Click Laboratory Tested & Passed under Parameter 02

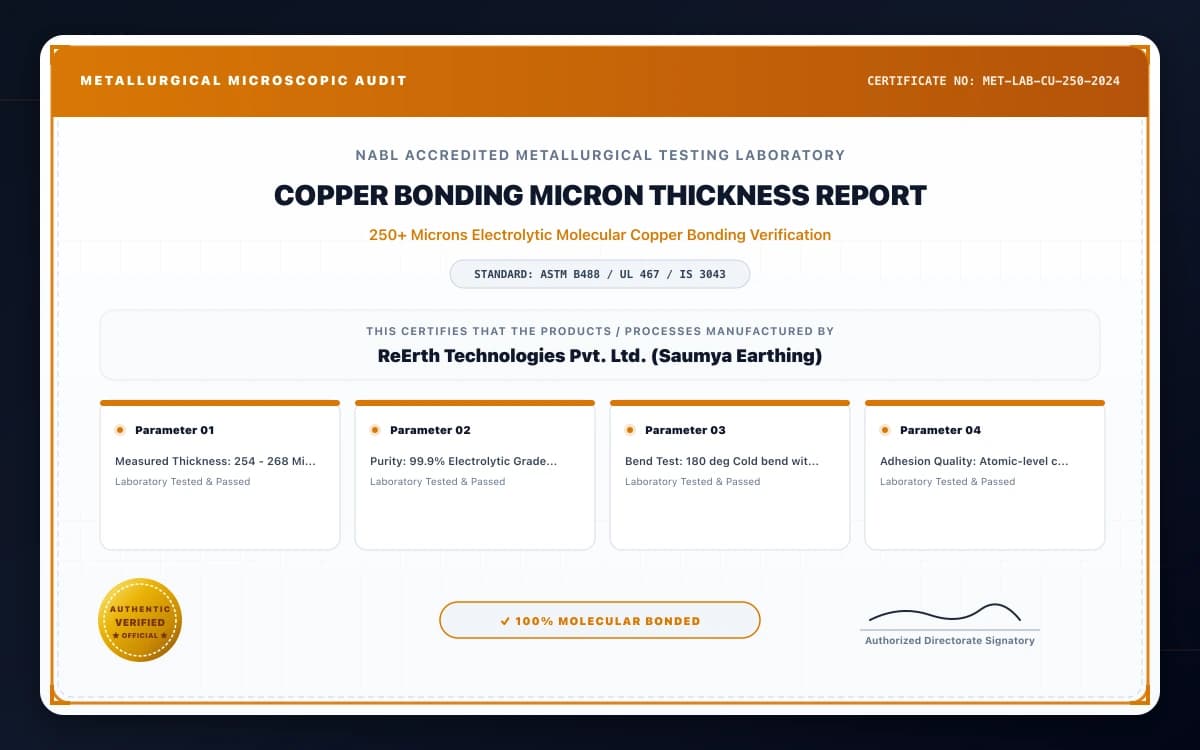coord(437,482)
